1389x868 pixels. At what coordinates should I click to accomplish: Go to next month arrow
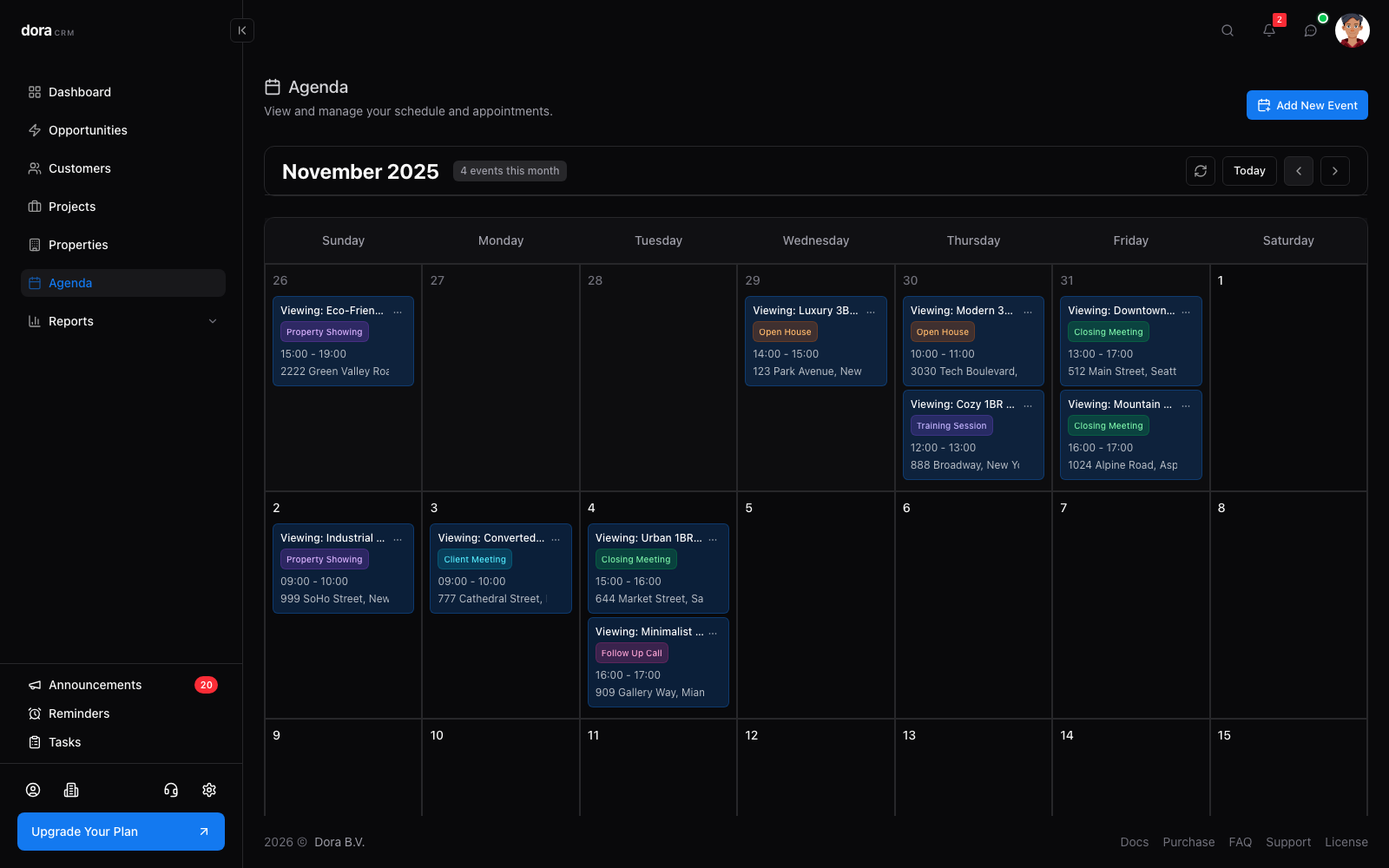tap(1335, 171)
